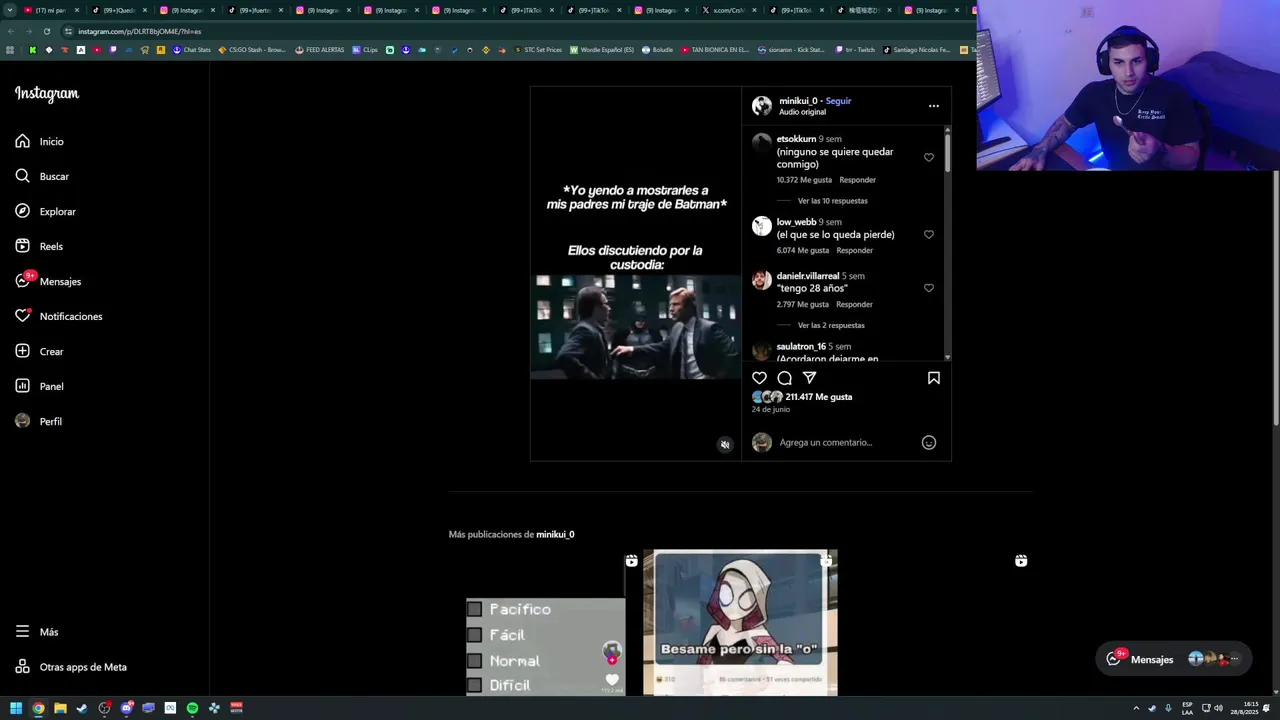
Task: Play the Batman meme video
Action: point(636,273)
